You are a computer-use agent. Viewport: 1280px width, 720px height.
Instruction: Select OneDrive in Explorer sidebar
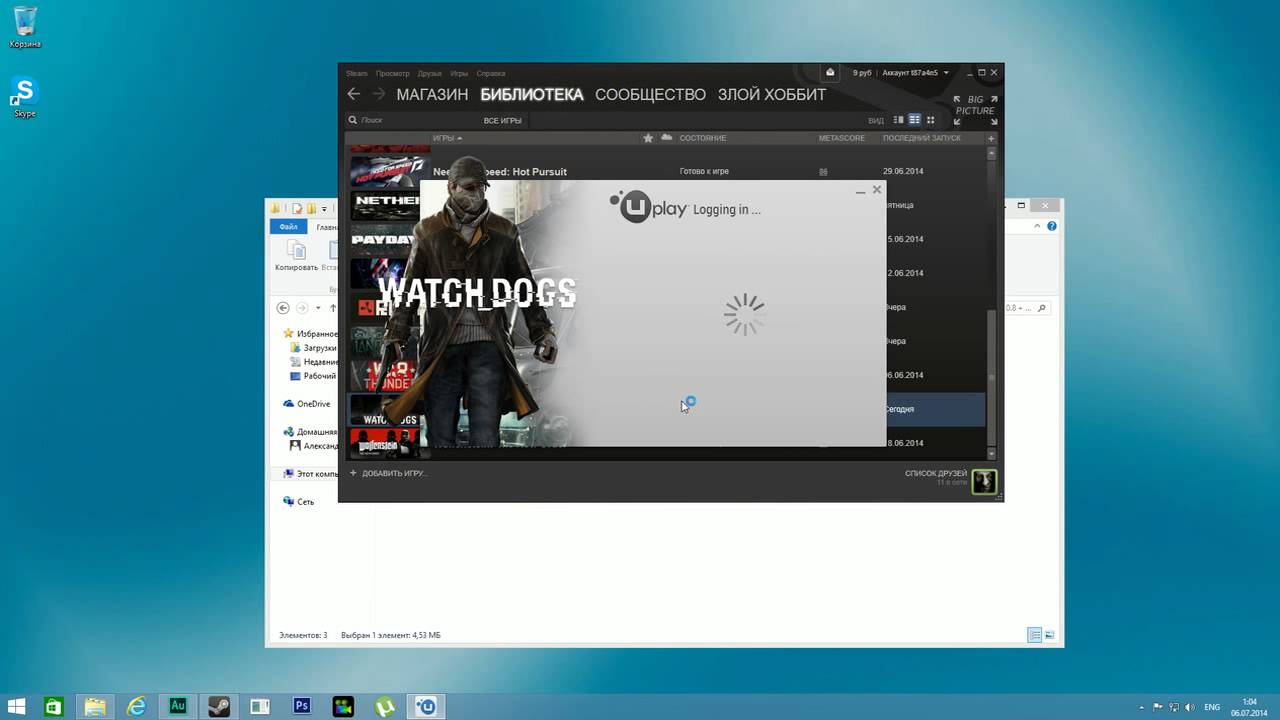point(307,404)
